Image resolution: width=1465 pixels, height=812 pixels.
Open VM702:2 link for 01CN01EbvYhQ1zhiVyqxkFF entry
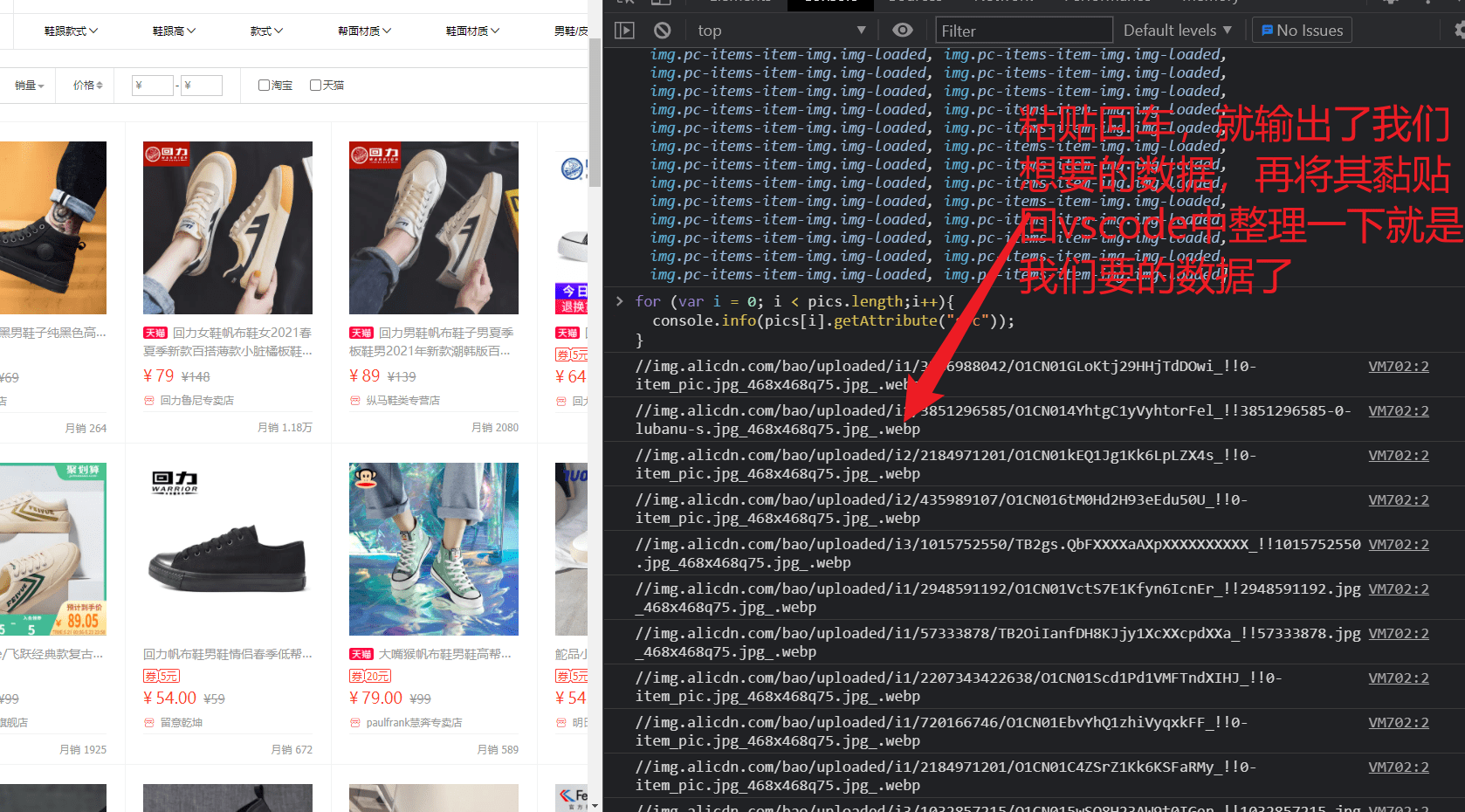click(1399, 723)
